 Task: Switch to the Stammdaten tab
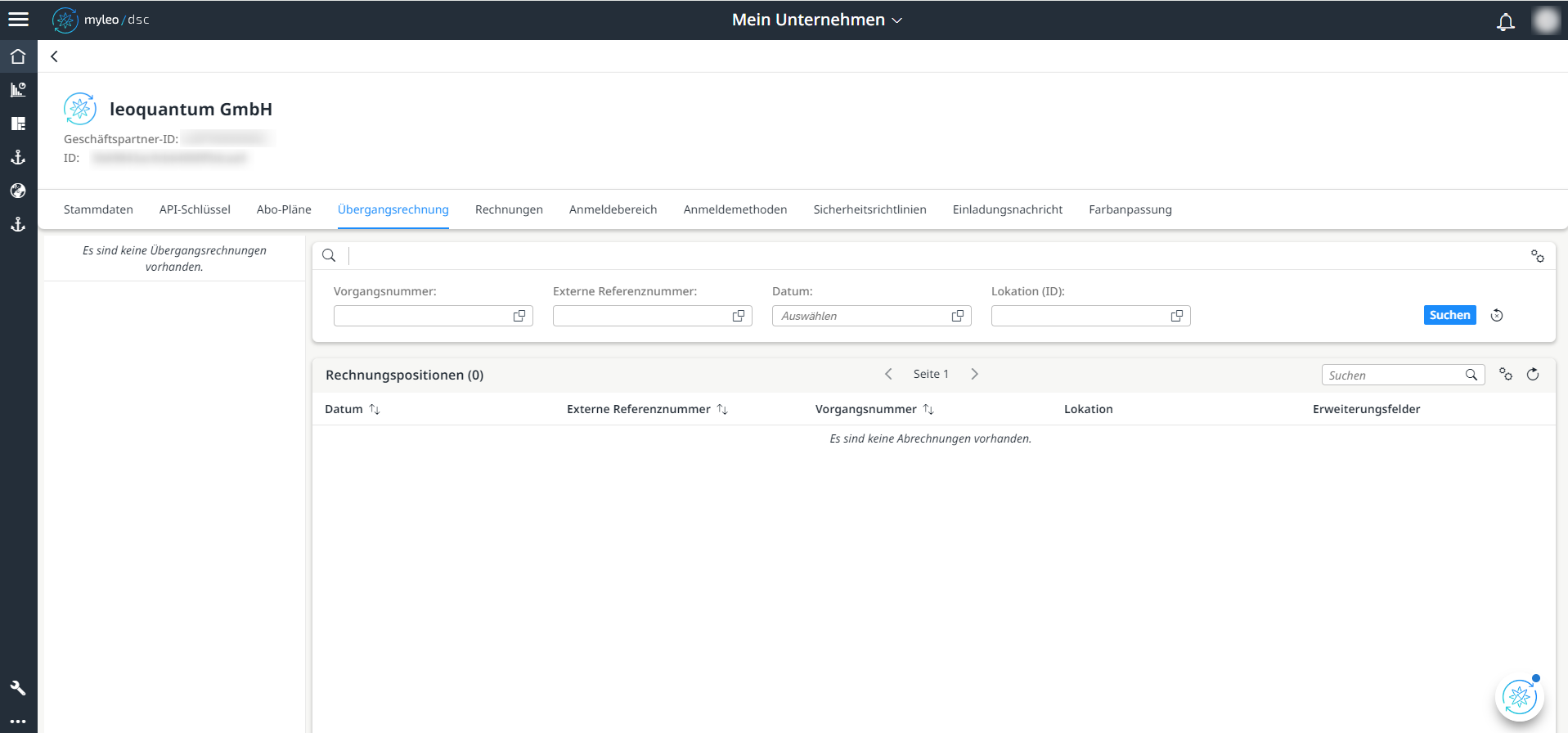pyautogui.click(x=98, y=209)
